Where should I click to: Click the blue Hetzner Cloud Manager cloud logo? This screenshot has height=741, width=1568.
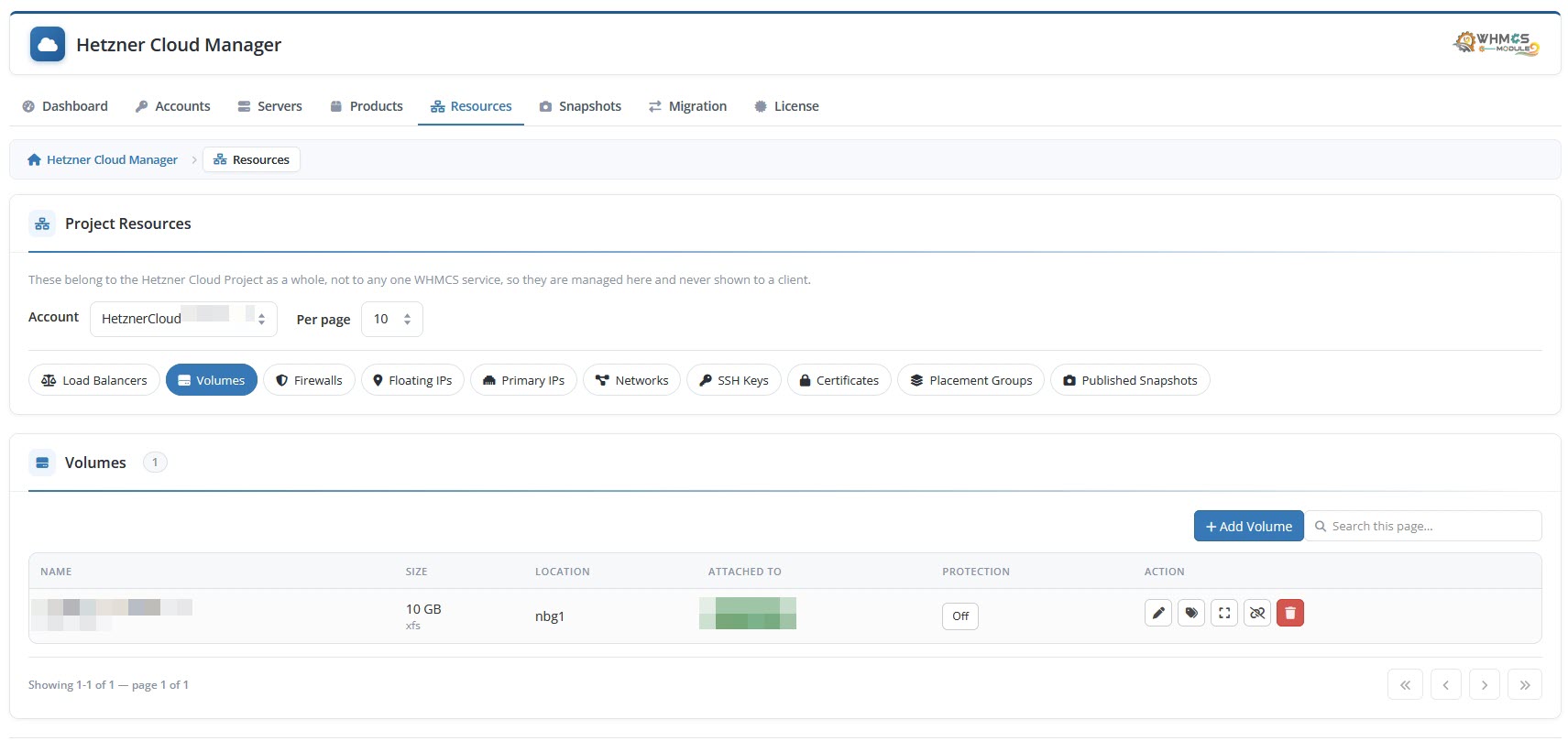tap(48, 44)
